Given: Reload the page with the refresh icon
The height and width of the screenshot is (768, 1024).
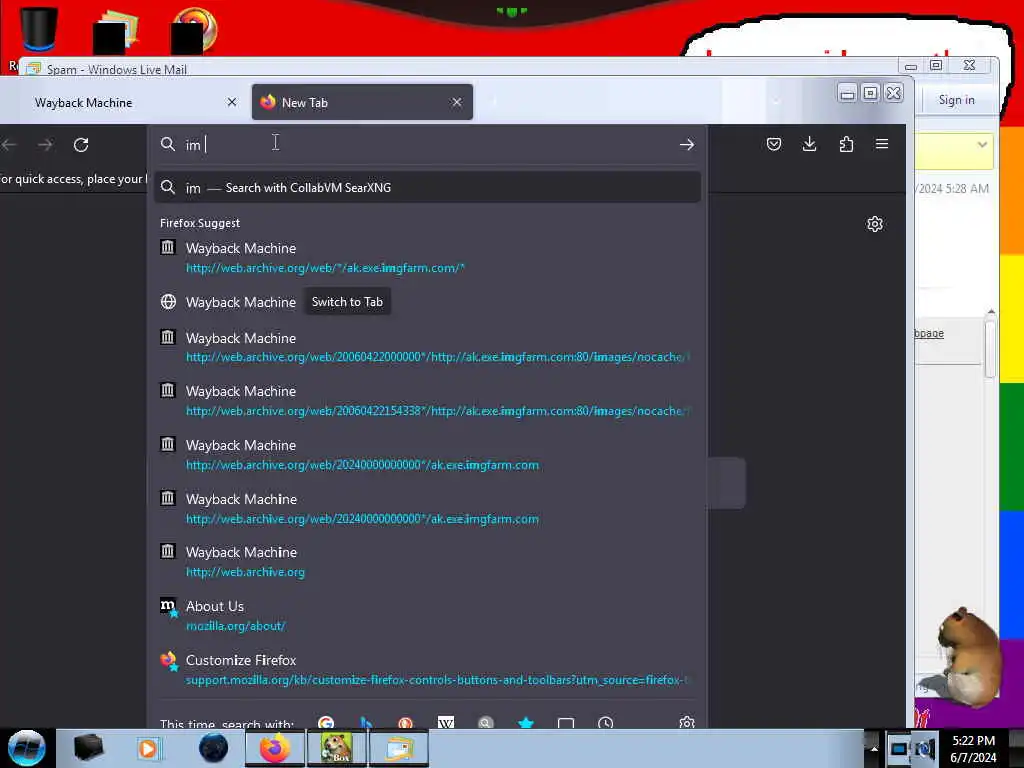Looking at the screenshot, I should click(x=81, y=144).
